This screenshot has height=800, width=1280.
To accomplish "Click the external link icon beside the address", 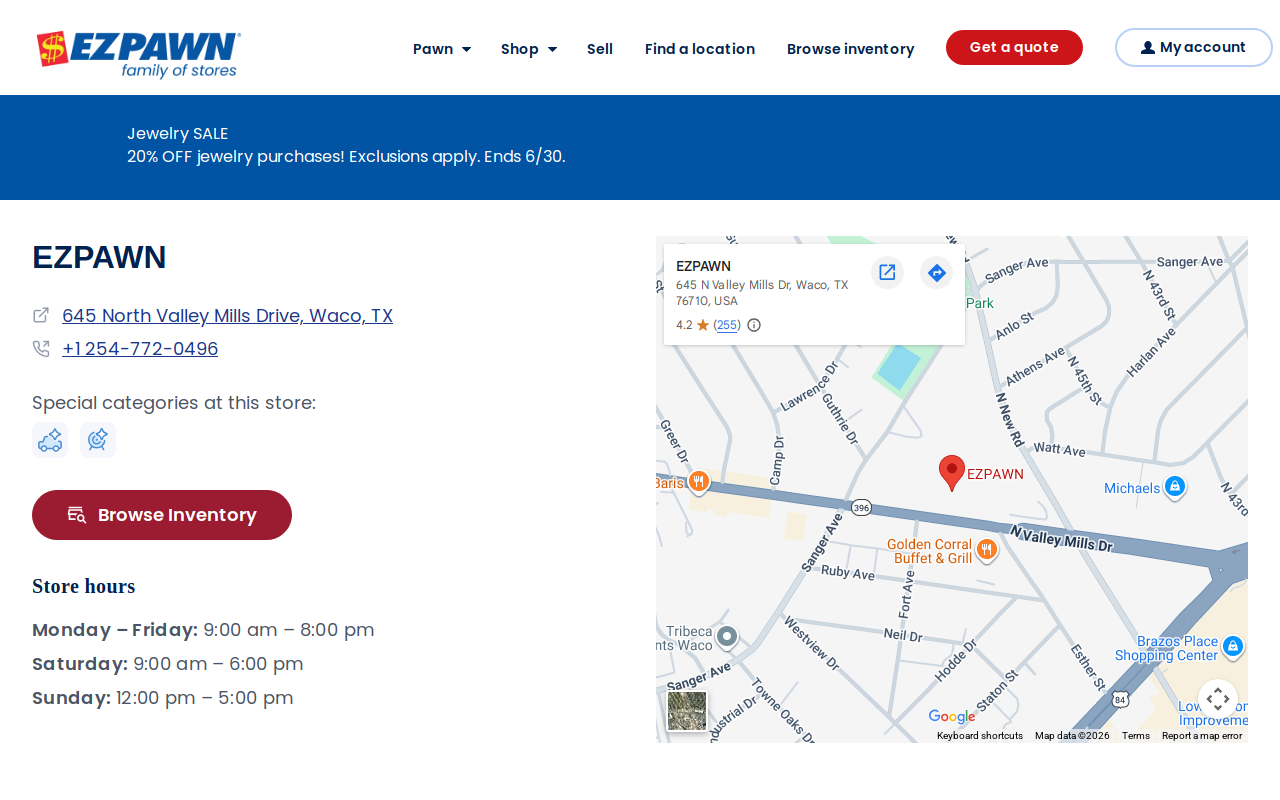I will (x=41, y=315).
